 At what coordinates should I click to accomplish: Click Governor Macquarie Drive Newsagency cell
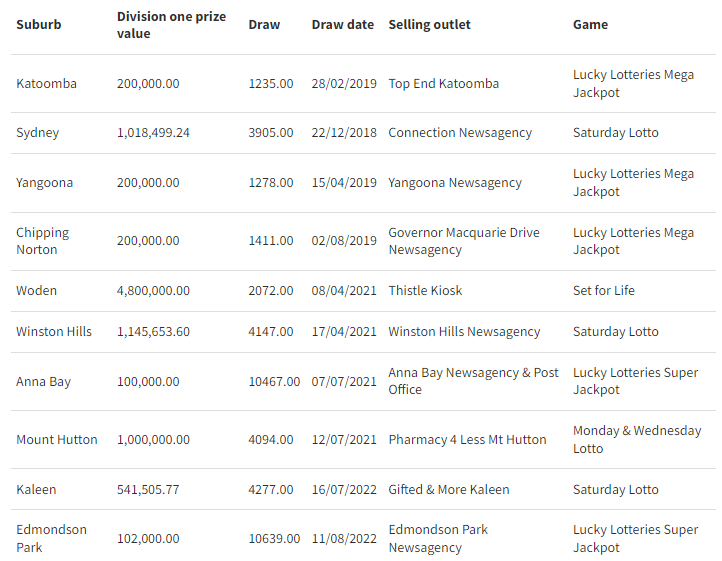(x=464, y=241)
